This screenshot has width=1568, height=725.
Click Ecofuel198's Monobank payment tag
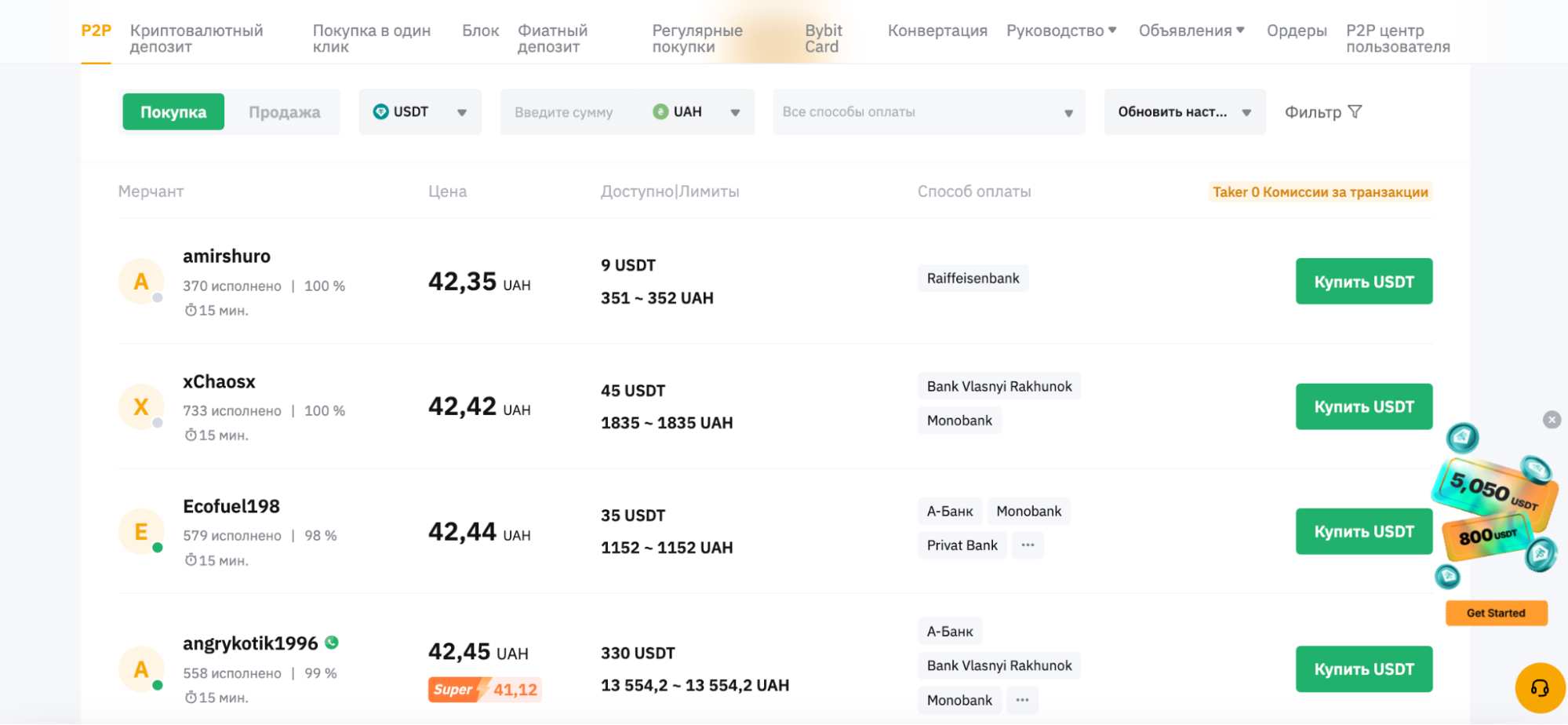(1029, 512)
